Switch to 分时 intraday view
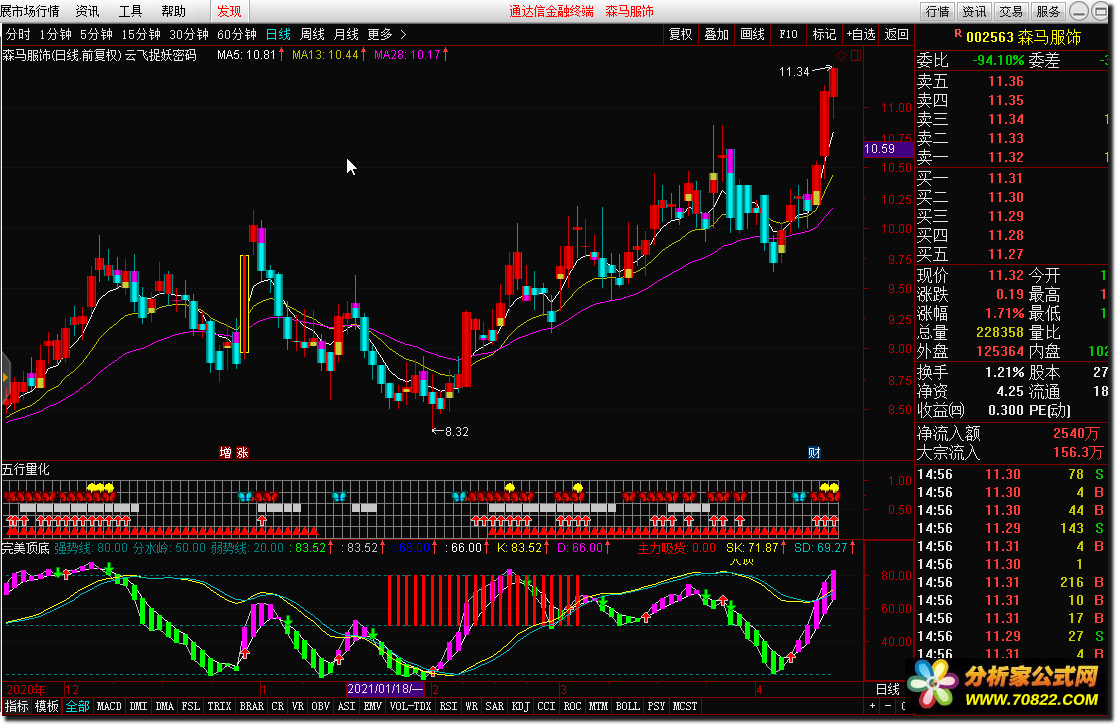The image size is (1118, 725). (x=19, y=34)
